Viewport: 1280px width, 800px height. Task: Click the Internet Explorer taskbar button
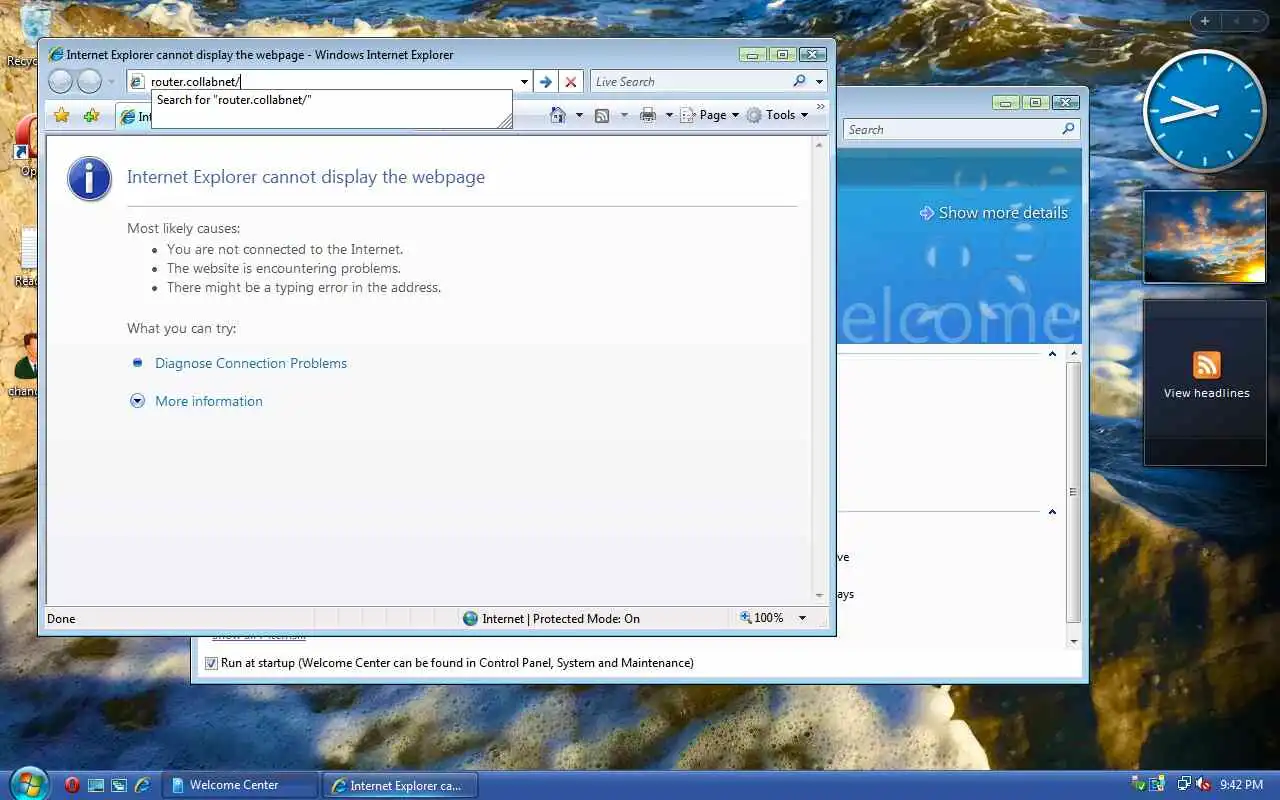[399, 785]
